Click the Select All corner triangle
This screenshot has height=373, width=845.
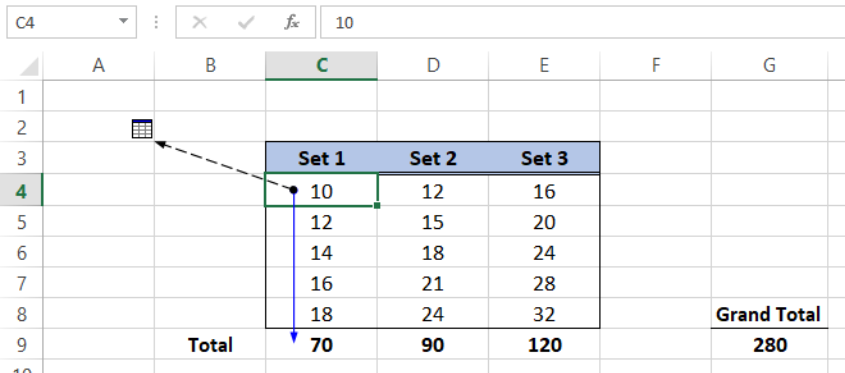(x=28, y=66)
